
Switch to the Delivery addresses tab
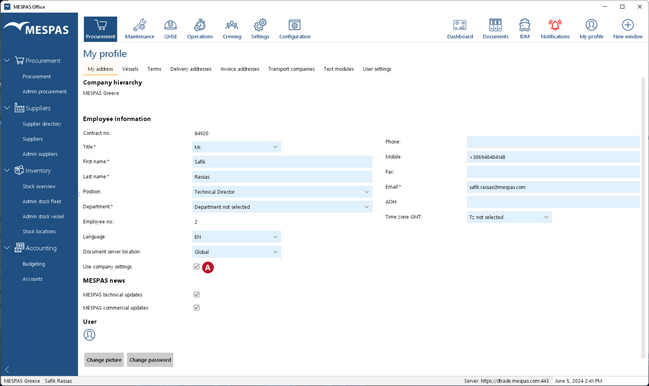(191, 69)
